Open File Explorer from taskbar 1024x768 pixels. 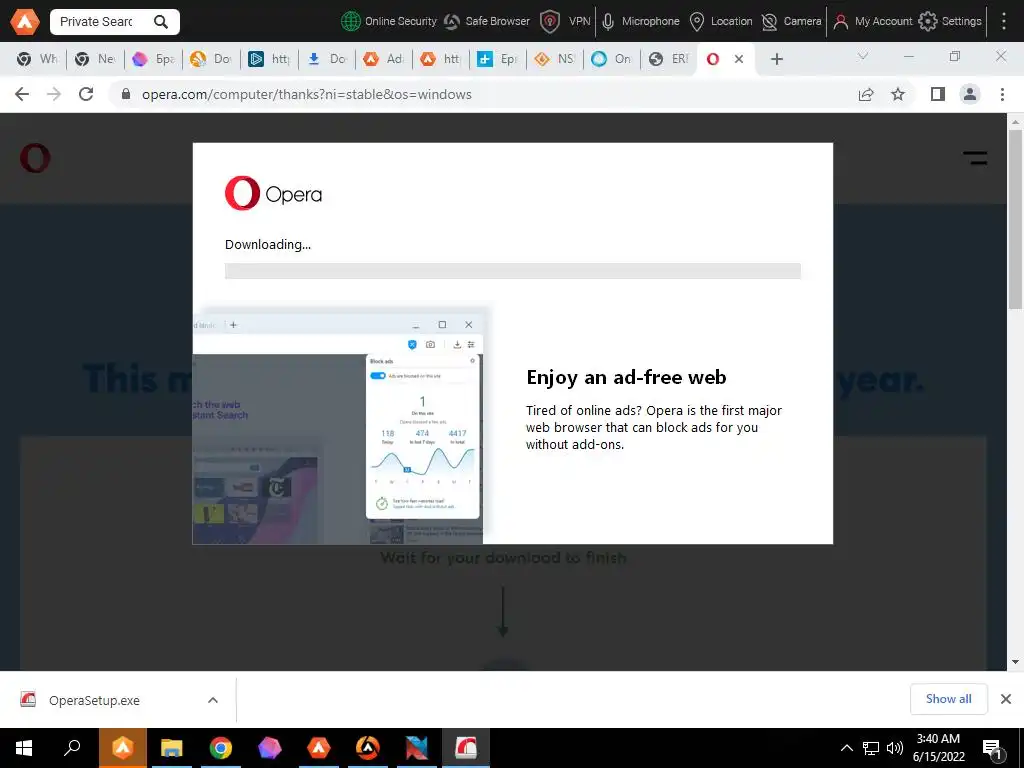click(x=172, y=748)
